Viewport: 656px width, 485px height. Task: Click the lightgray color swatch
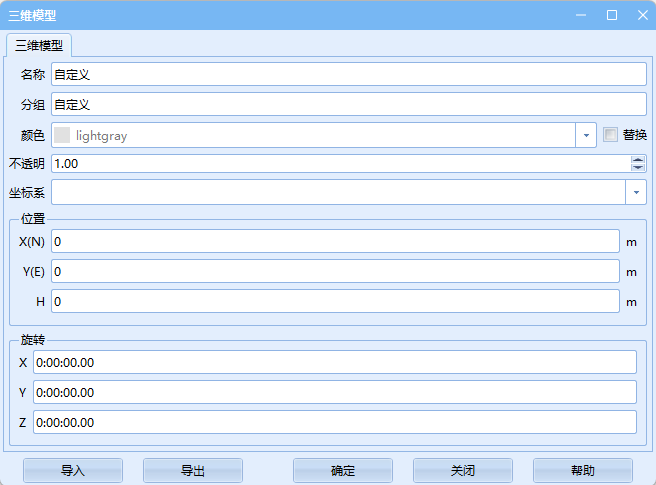pos(63,135)
